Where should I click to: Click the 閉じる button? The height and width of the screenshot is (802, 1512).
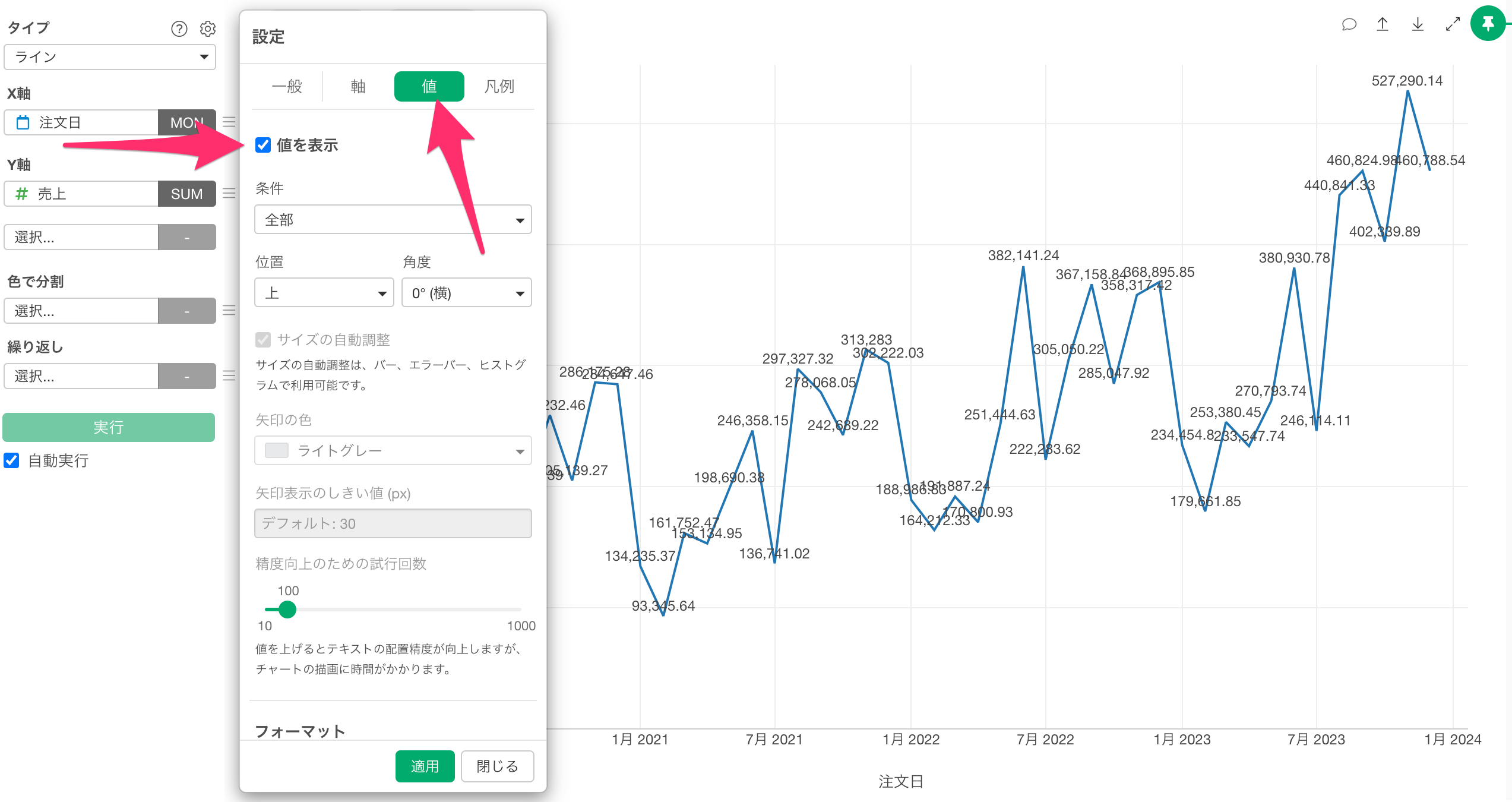click(x=497, y=766)
